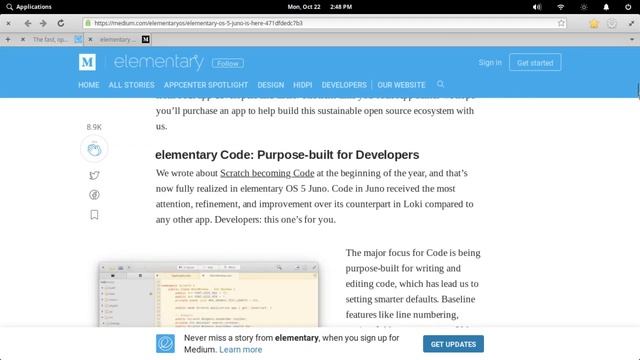Open the brightness night light indicator
The height and width of the screenshot is (360, 640).
click(584, 7)
